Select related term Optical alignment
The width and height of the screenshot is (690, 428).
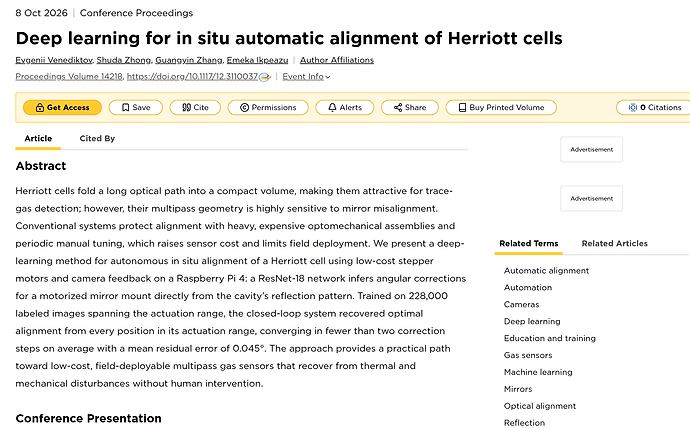[x=540, y=406]
